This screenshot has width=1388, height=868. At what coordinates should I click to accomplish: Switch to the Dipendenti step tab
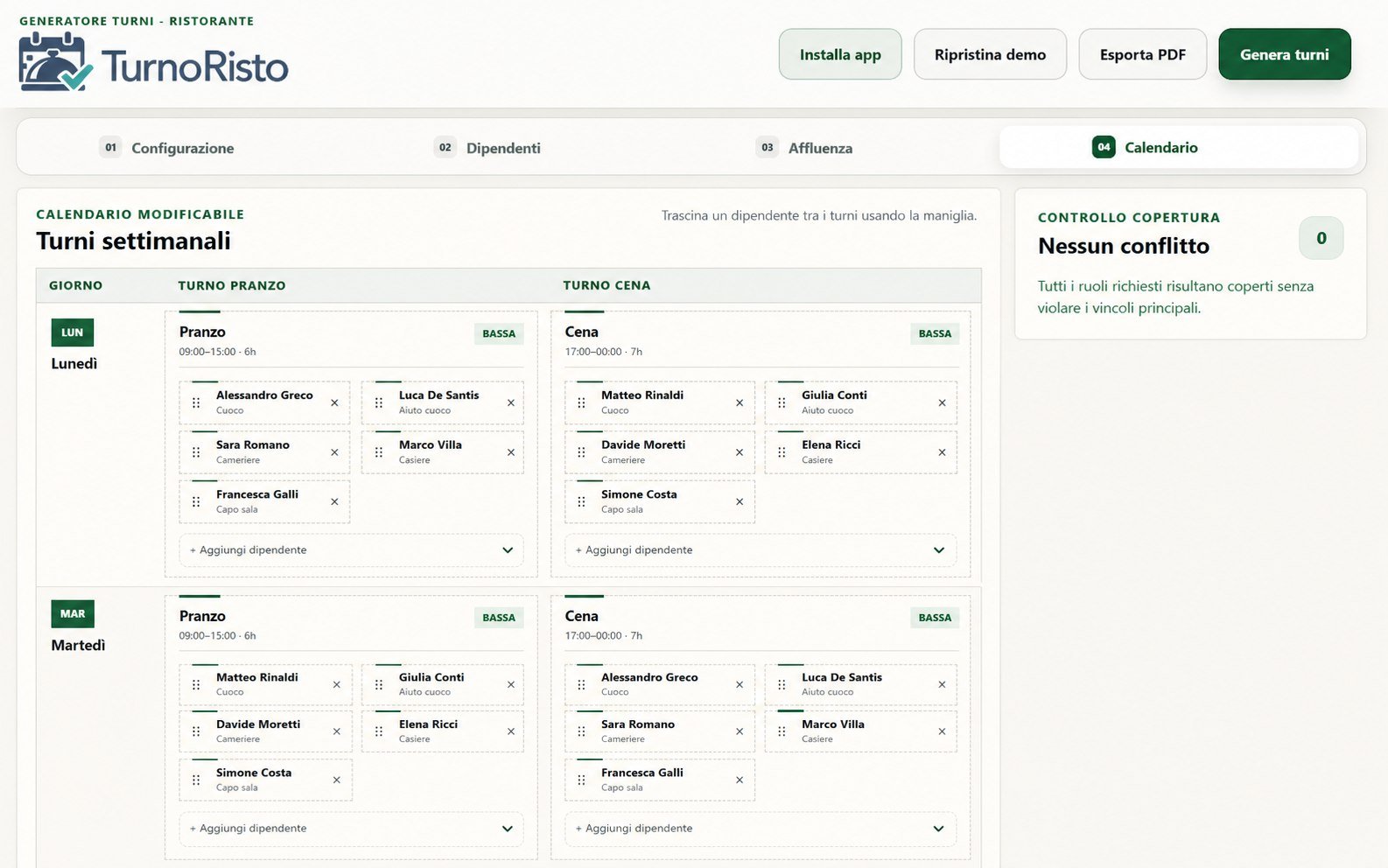[x=487, y=148]
